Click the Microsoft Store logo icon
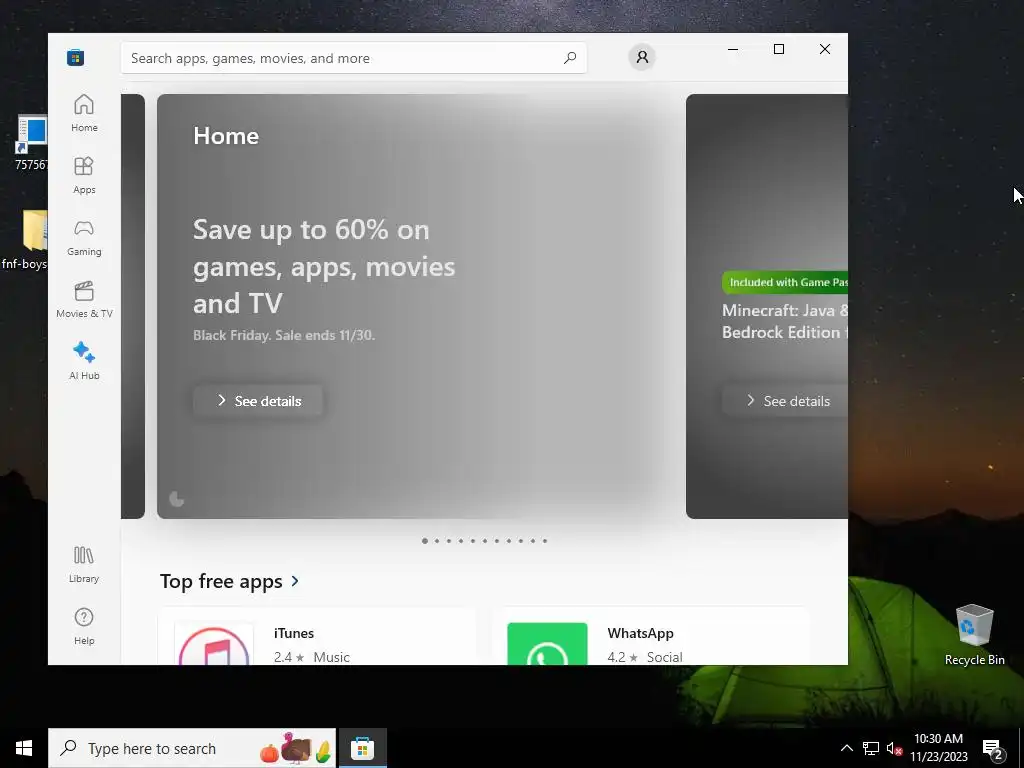1024x768 pixels. [75, 57]
